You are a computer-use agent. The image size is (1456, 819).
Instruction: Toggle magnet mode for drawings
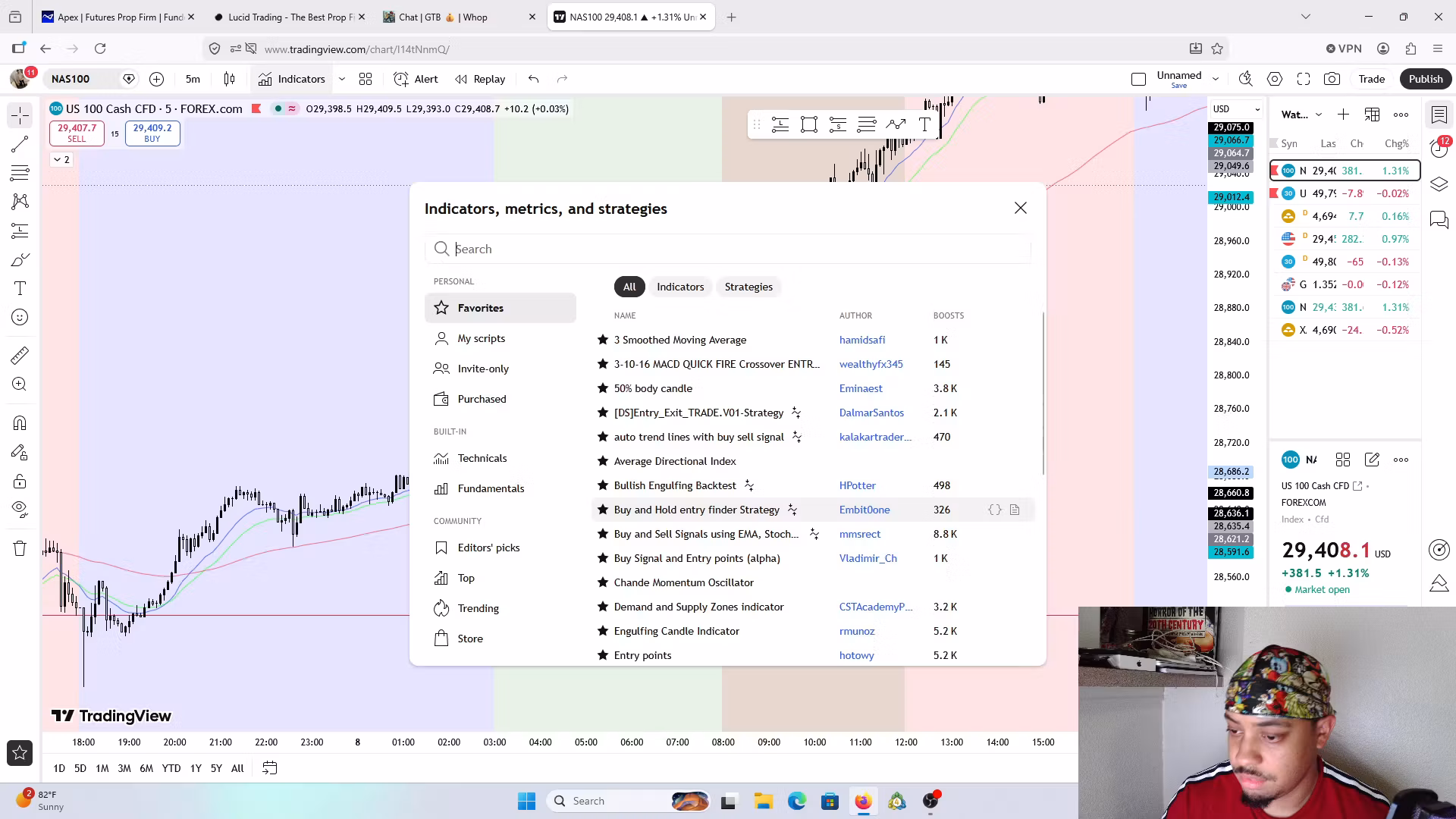click(x=20, y=423)
